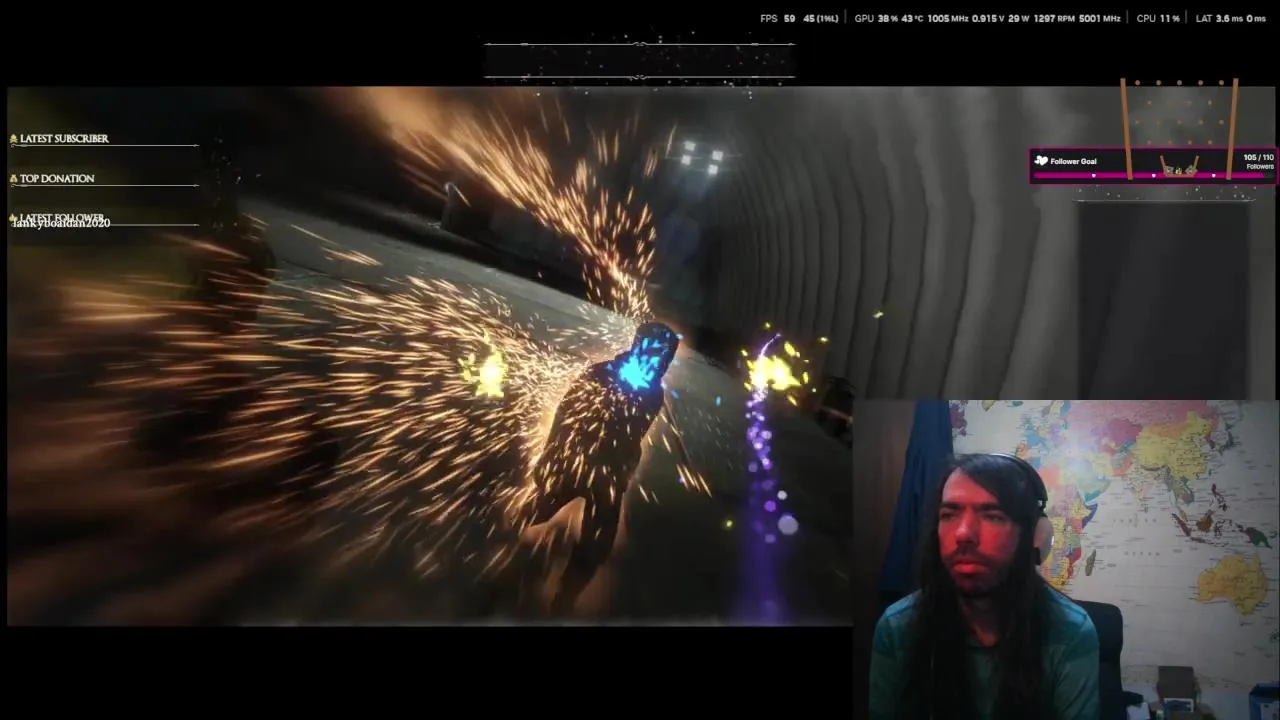Click the catching basket on the follower goal
Screen dimensions: 1280x720
point(1179,169)
